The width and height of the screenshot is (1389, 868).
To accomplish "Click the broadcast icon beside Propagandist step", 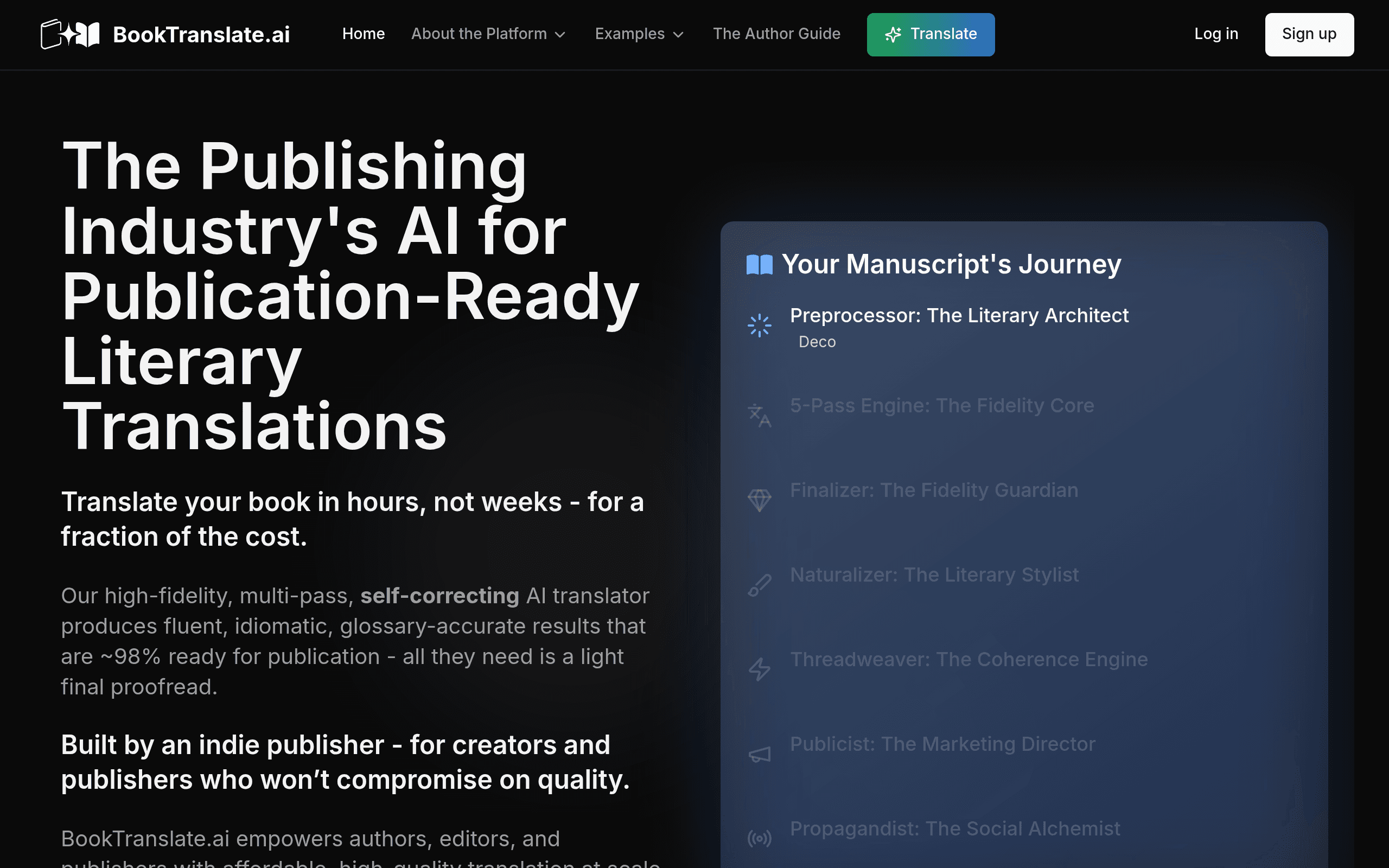I will pos(760,839).
